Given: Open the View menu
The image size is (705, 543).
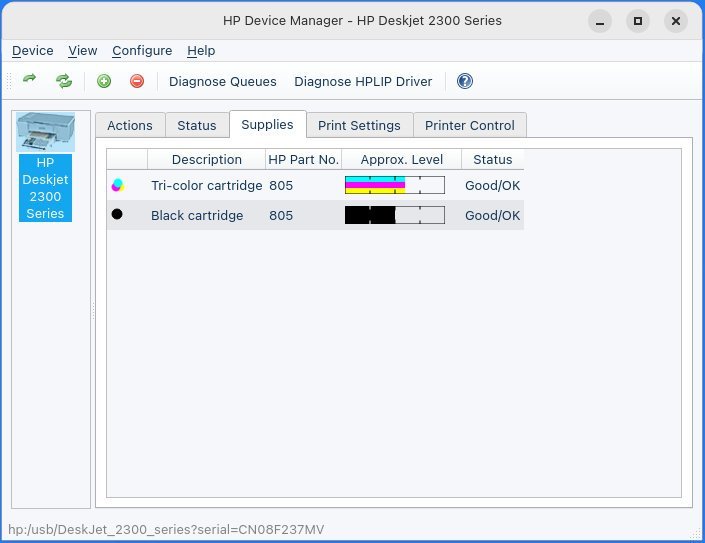Looking at the screenshot, I should point(83,51).
